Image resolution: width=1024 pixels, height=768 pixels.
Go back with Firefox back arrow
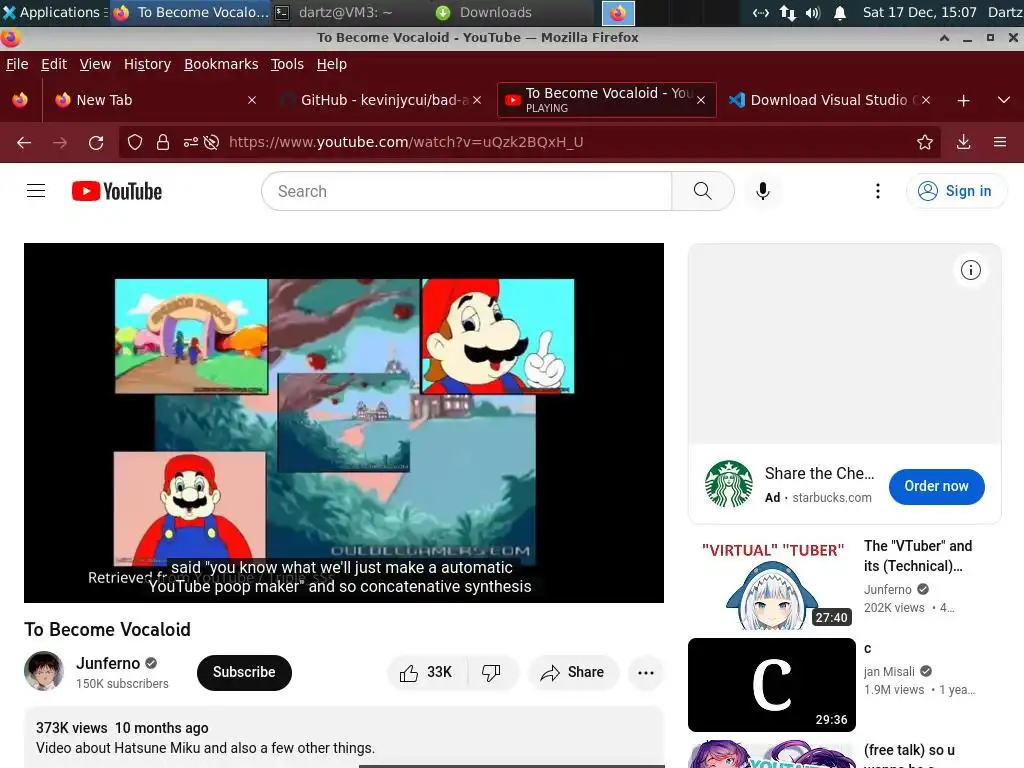(x=24, y=142)
